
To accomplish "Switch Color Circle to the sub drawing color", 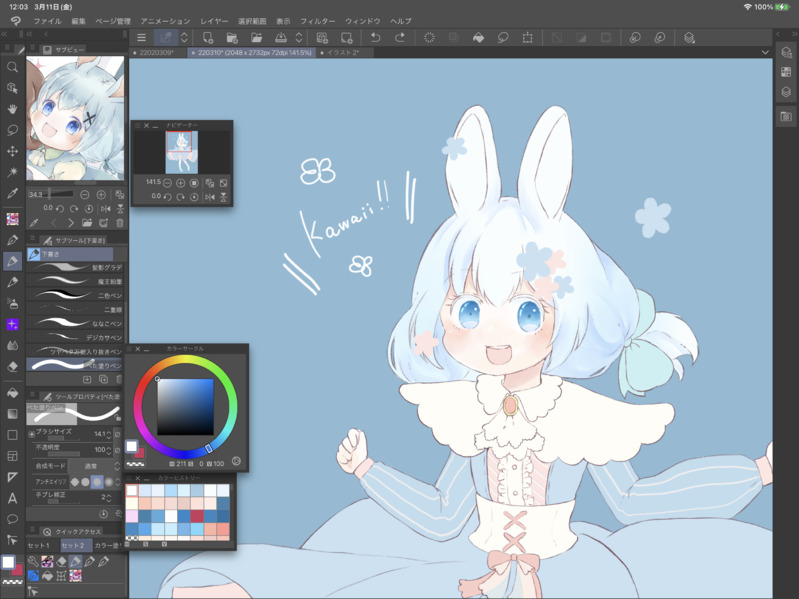I will tap(139, 452).
